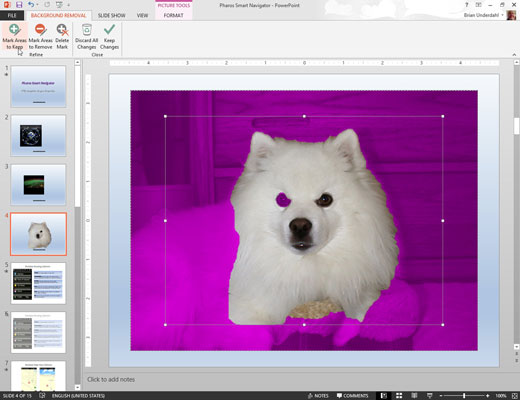
Task: Undo the last action in title bar
Action: (x=31, y=5)
